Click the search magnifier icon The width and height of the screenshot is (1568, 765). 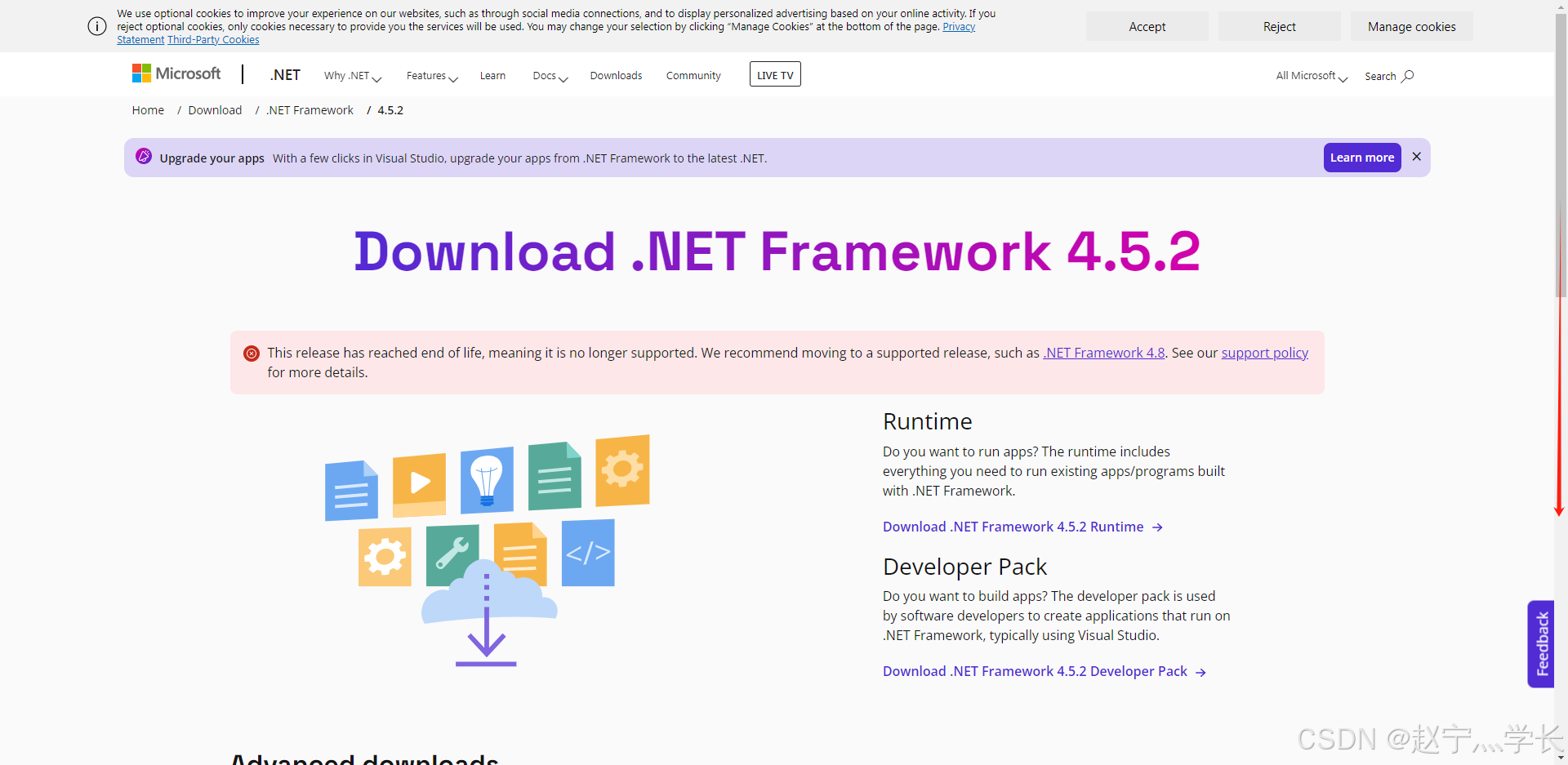coord(1408,76)
